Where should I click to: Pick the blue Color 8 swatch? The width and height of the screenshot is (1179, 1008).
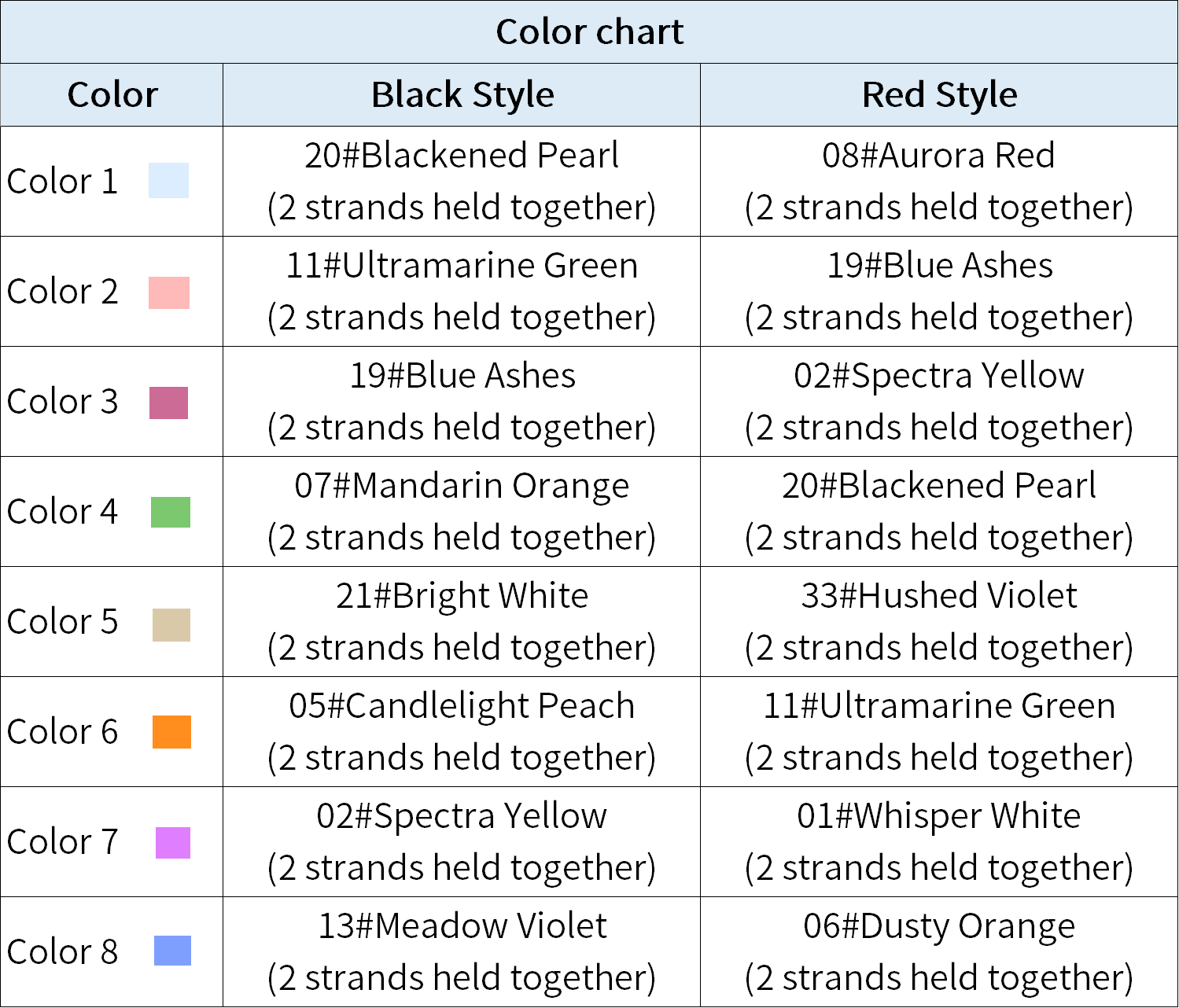tap(172, 950)
